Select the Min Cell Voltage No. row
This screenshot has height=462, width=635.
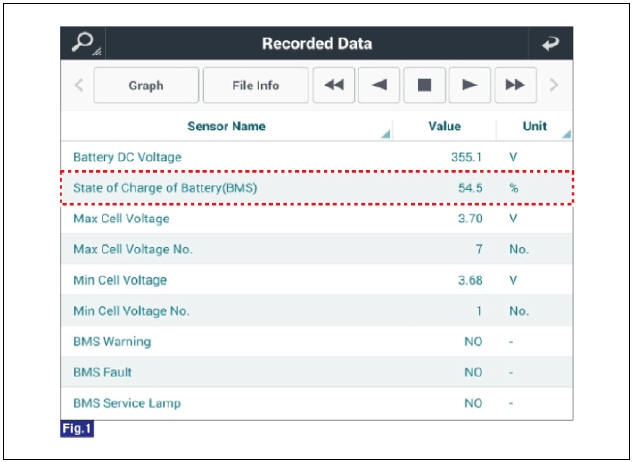coord(317,311)
